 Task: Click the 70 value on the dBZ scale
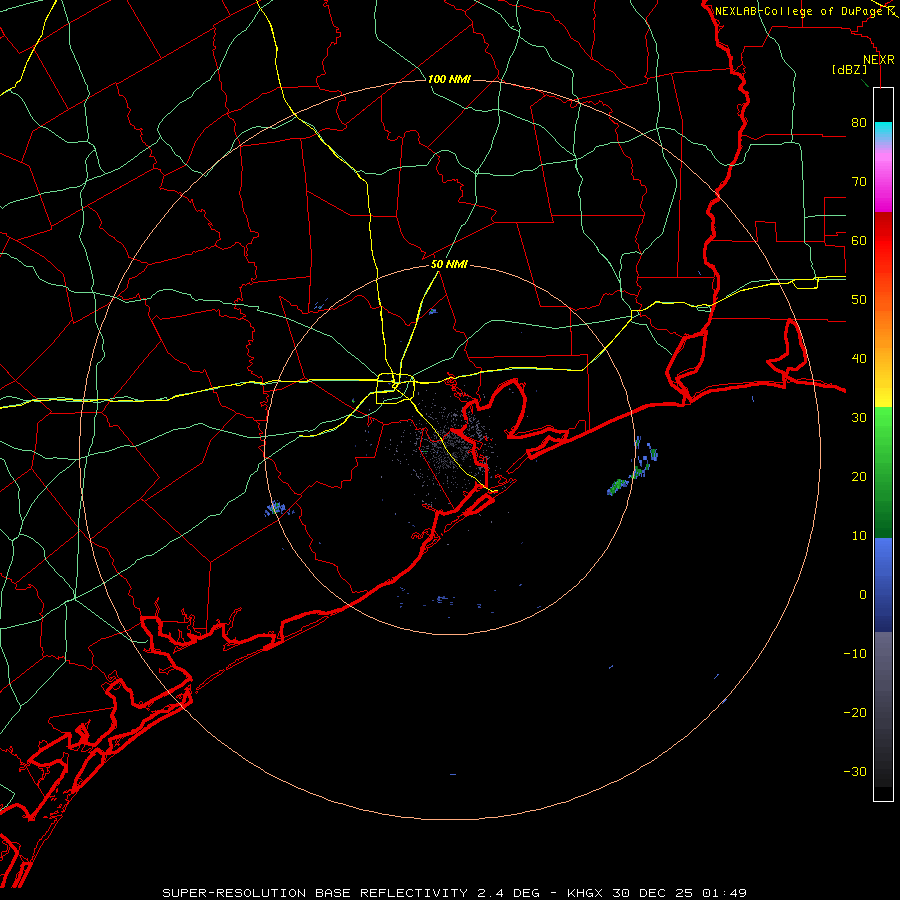pos(859,181)
